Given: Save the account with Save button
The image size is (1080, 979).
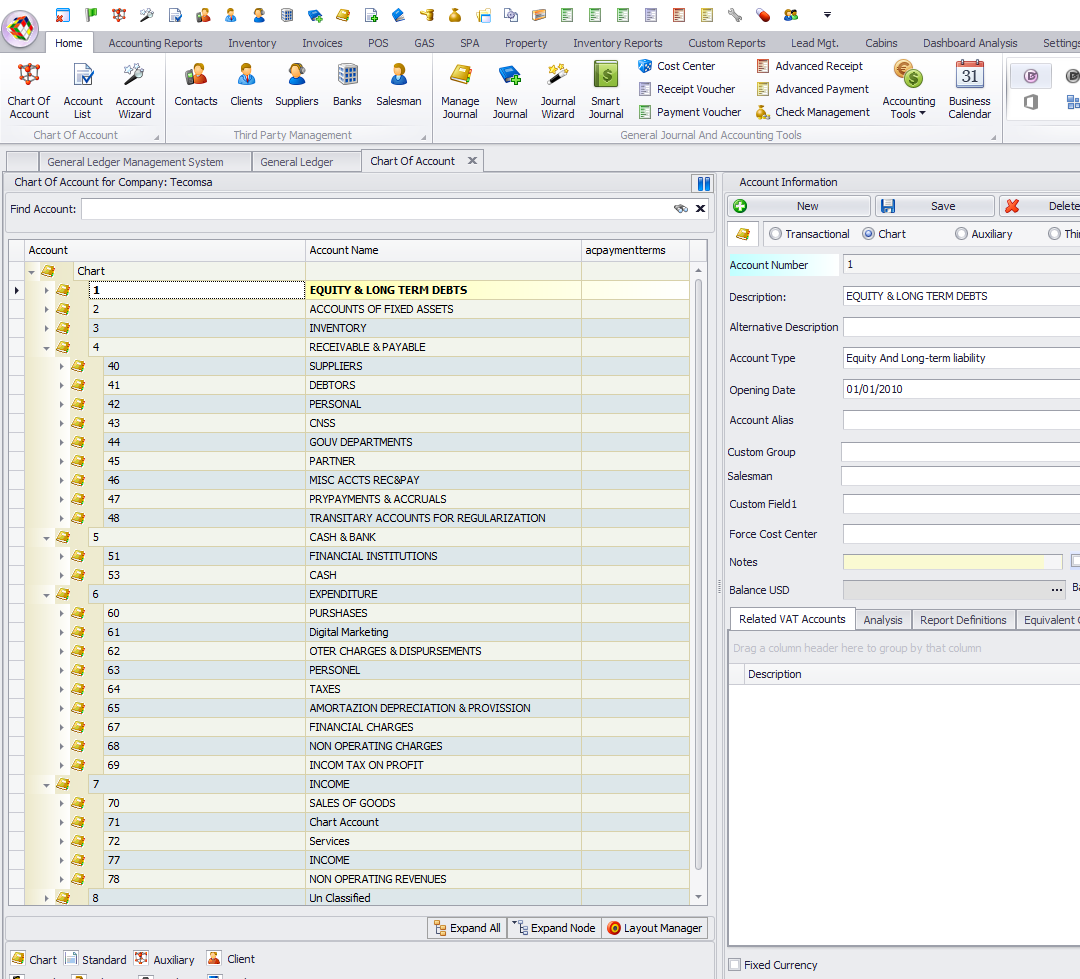Looking at the screenshot, I should coord(934,206).
